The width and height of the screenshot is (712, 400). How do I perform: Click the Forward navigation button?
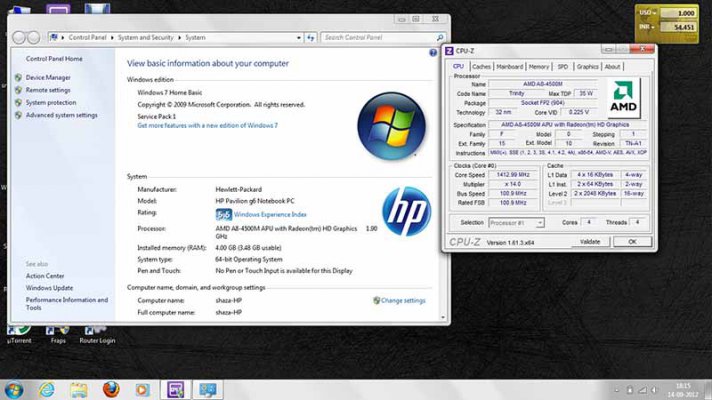click(33, 37)
